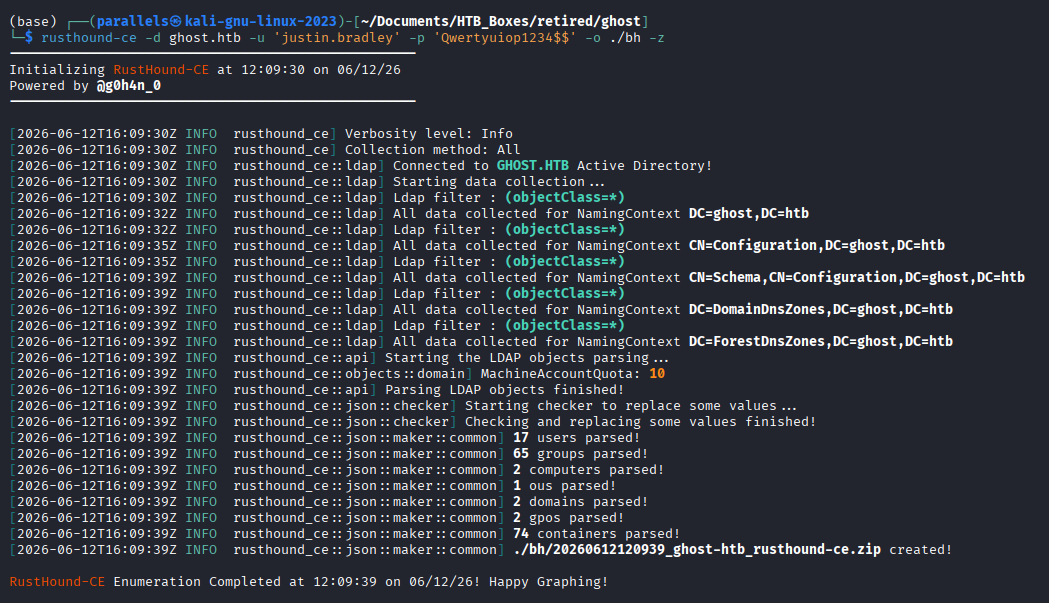The image size is (1049, 603).
Task: Click the 'rusthound-ce' command in the prompt
Action: [x=89, y=38]
